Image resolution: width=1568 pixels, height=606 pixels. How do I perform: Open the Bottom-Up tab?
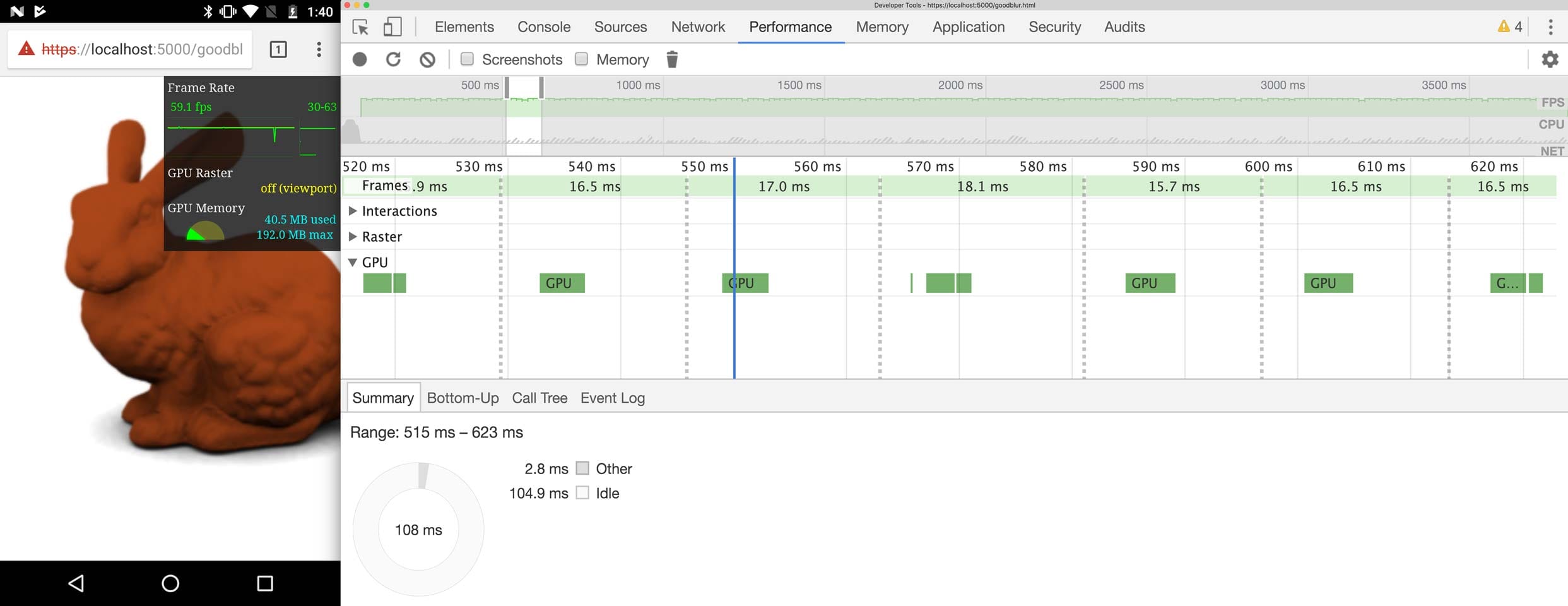[463, 398]
